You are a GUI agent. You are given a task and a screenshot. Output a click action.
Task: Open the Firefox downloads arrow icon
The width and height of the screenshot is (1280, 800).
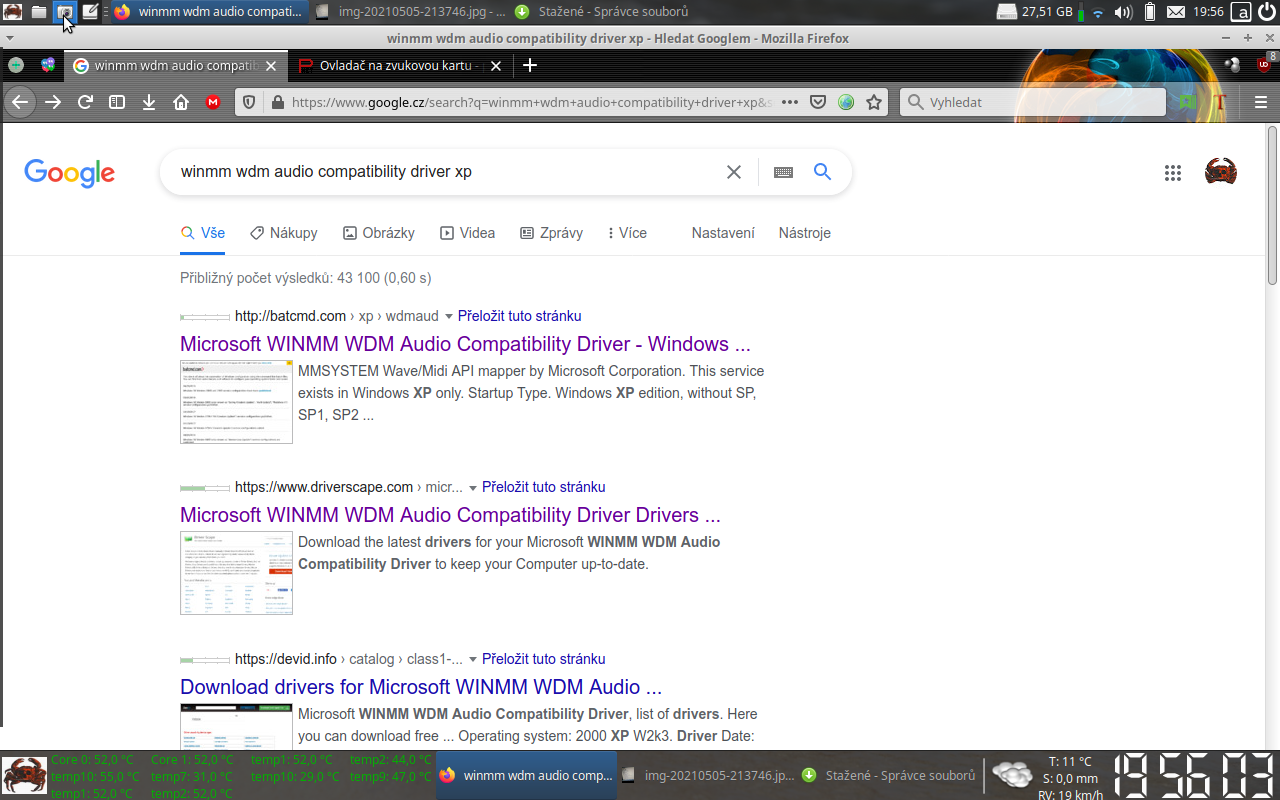tap(149, 102)
